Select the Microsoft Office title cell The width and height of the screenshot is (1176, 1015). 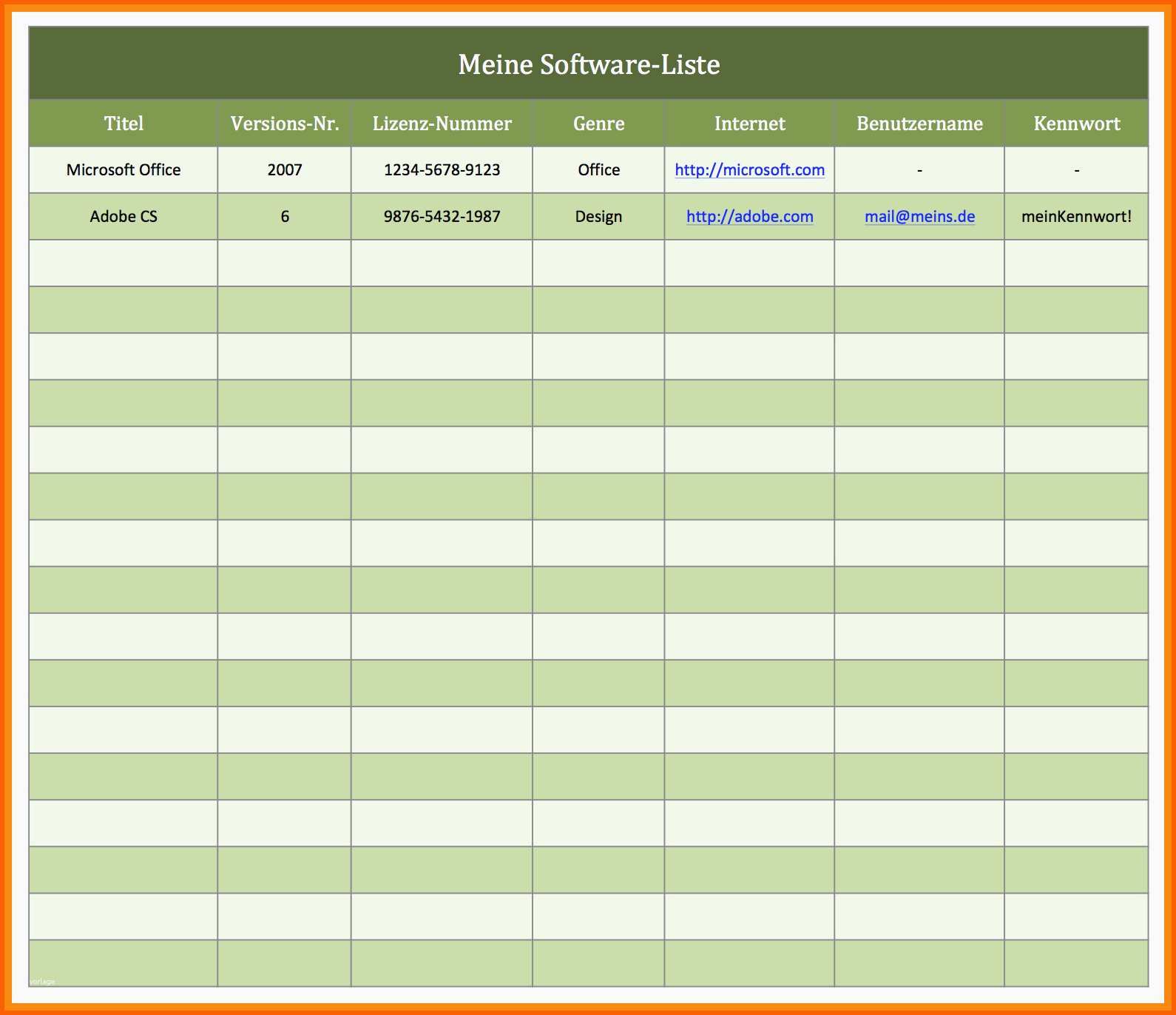(124, 170)
